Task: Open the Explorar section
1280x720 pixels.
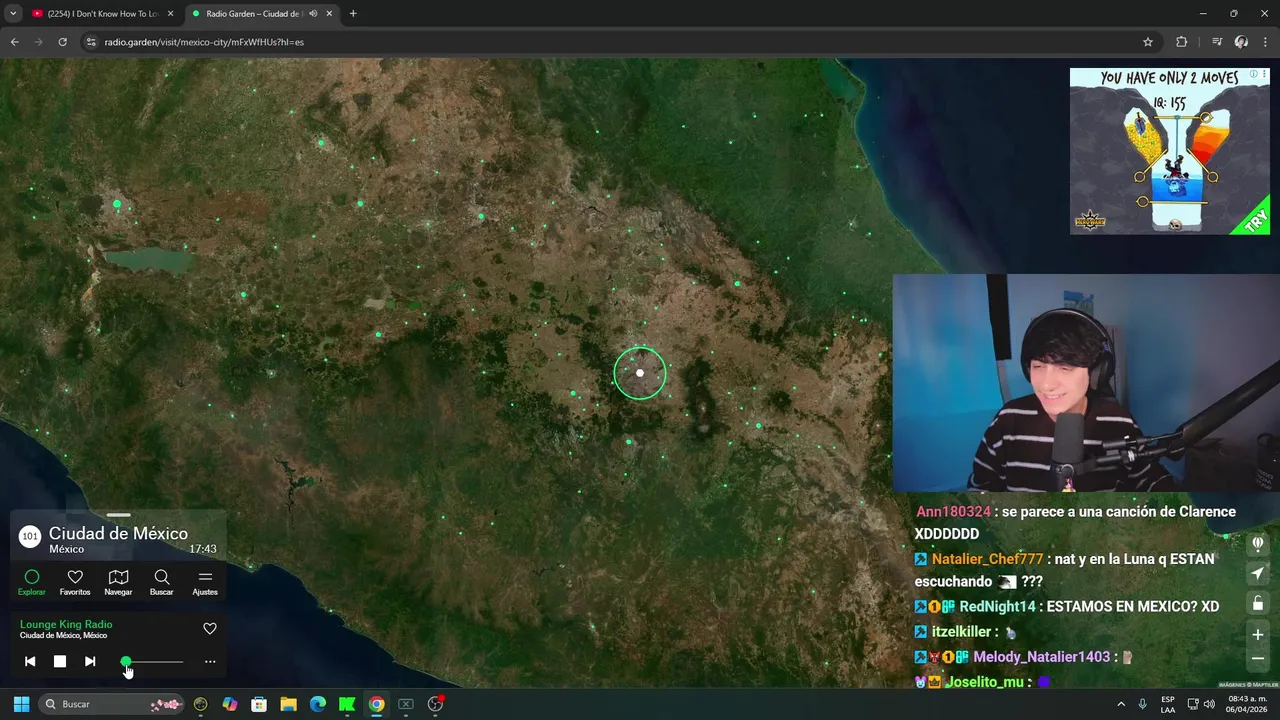Action: (32, 583)
